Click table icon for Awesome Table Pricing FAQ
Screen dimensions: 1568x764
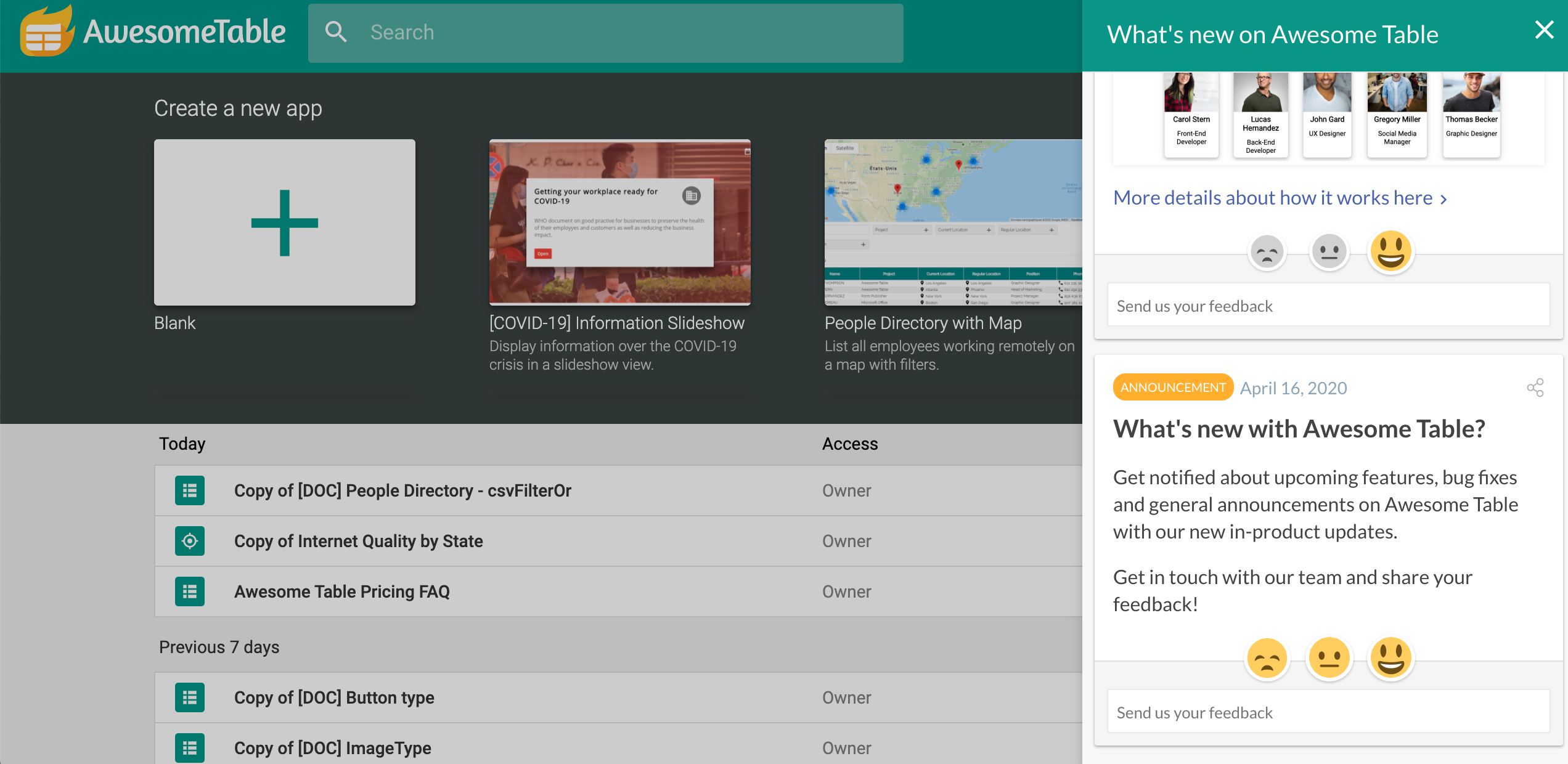(190, 591)
